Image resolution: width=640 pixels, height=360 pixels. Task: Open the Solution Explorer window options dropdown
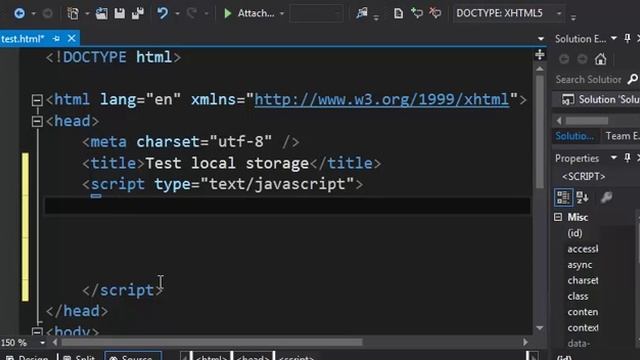click(613, 38)
